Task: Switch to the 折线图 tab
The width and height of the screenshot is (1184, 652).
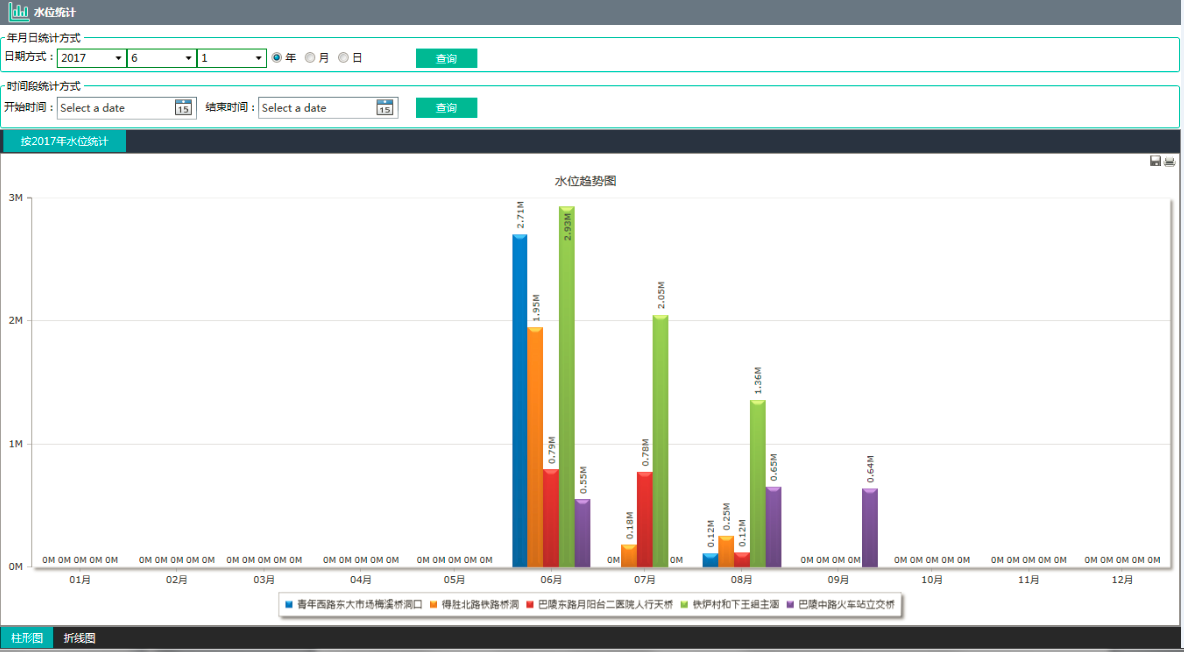Action: click(80, 638)
